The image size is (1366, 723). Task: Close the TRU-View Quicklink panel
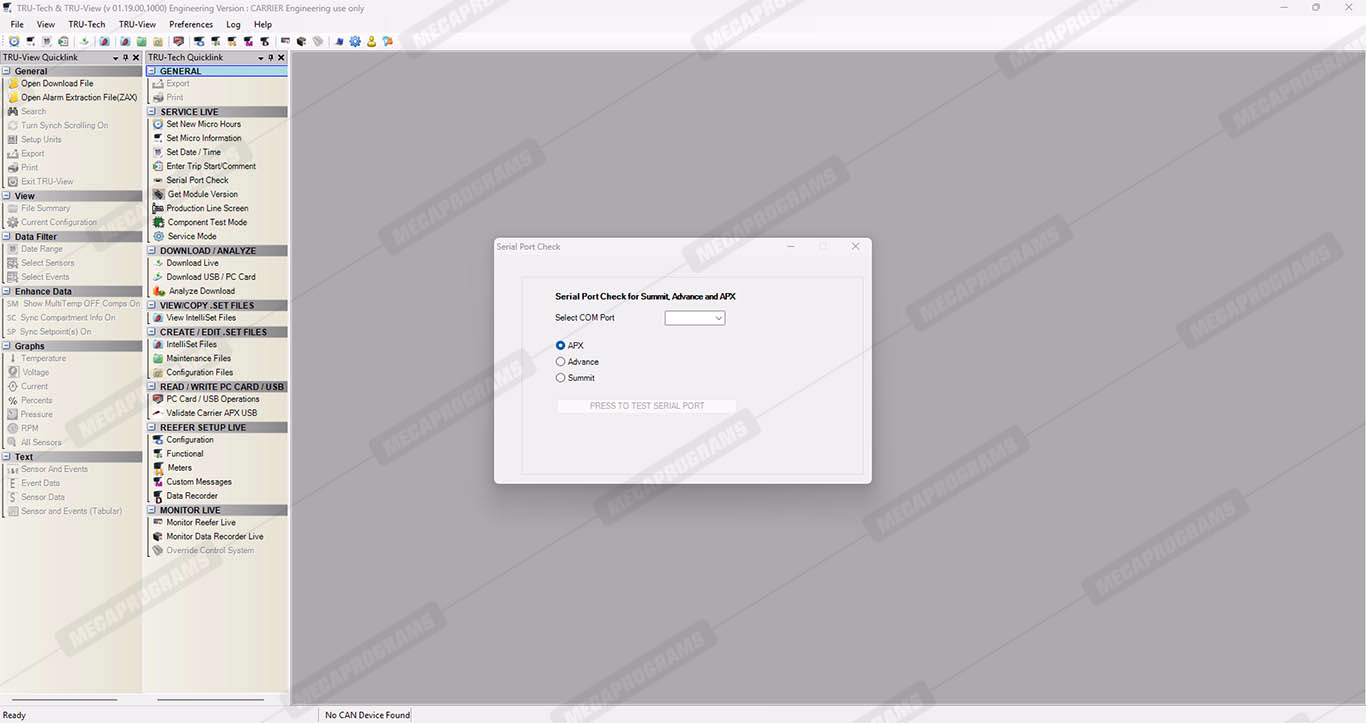coord(136,58)
